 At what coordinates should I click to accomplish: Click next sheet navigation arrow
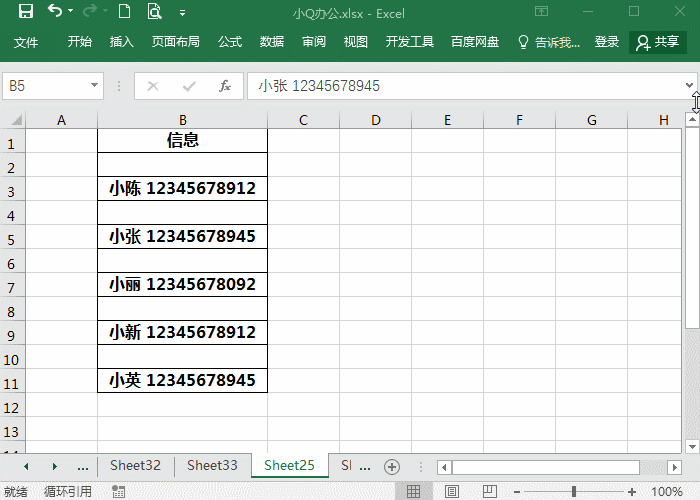tap(54, 467)
